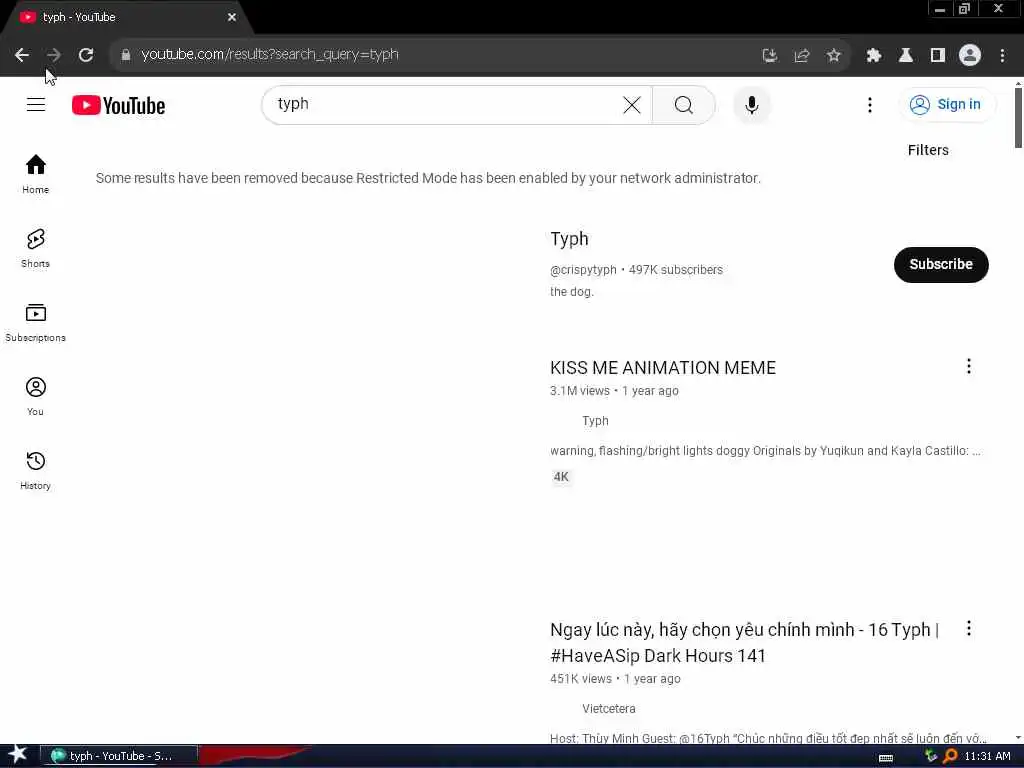
Task: Click the orange magnifier tray icon
Action: coord(950,756)
